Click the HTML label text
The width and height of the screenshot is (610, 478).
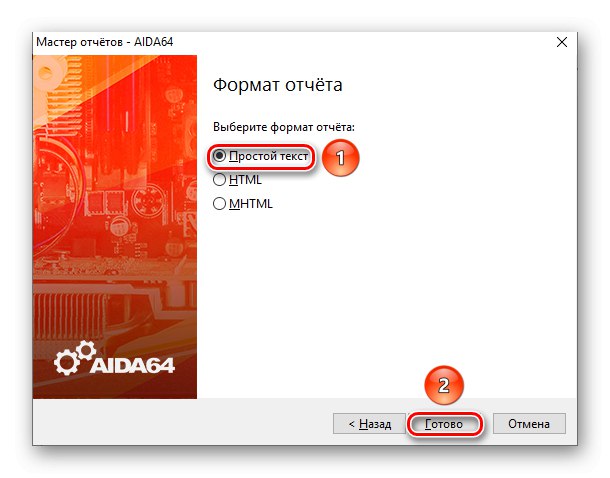[x=245, y=180]
